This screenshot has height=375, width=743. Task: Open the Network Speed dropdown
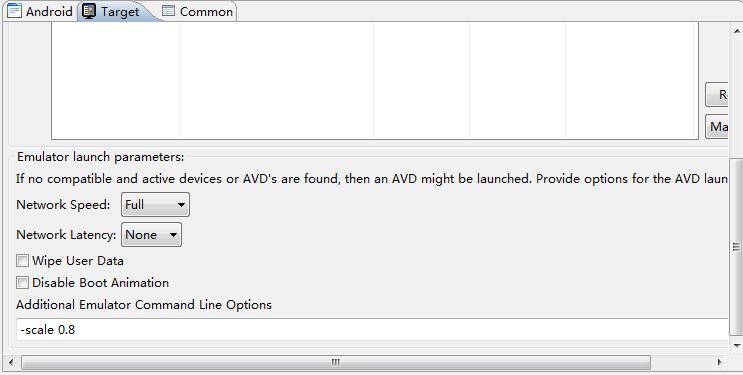(155, 205)
